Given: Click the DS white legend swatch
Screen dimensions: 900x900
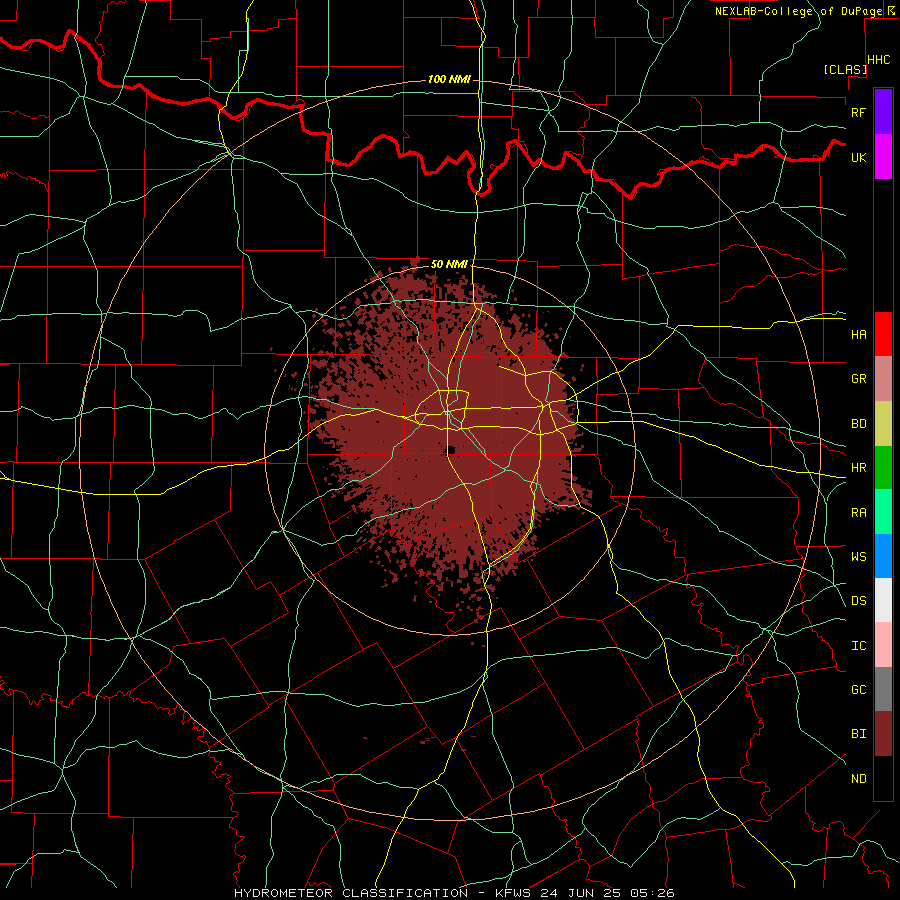Looking at the screenshot, I should (883, 600).
